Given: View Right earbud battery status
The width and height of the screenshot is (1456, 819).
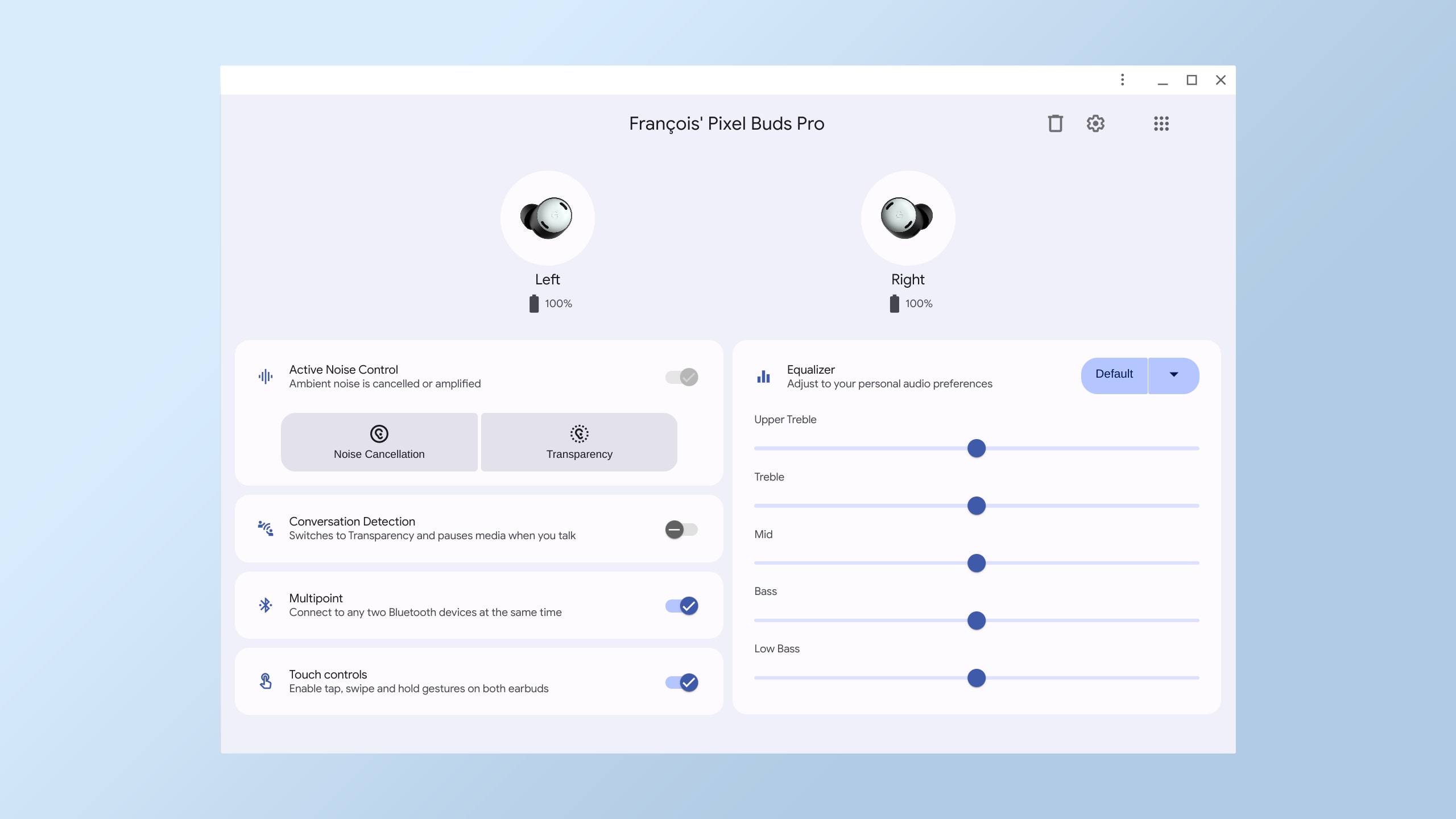Looking at the screenshot, I should click(908, 303).
